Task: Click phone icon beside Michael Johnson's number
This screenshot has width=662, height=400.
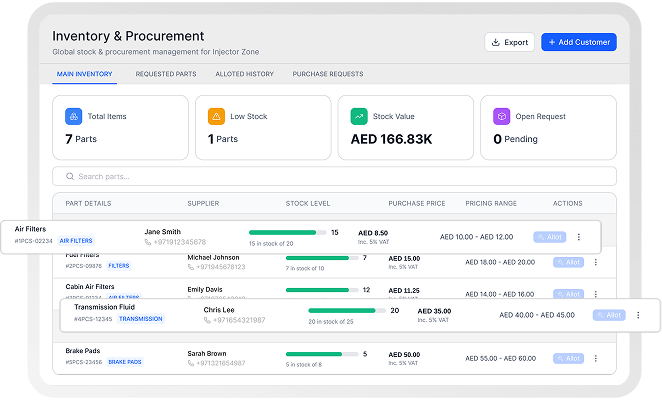Action: (x=191, y=267)
